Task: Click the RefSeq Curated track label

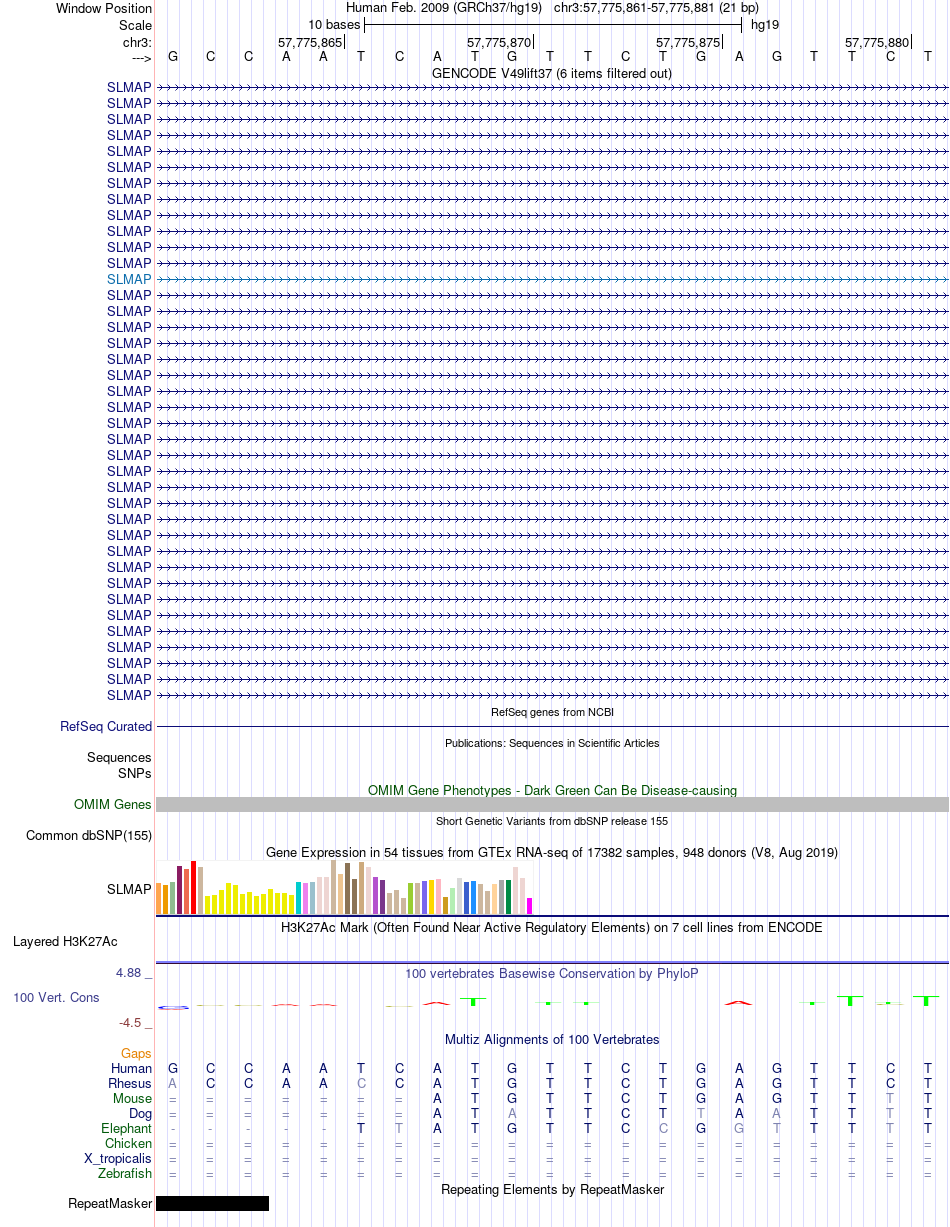Action: [x=106, y=726]
